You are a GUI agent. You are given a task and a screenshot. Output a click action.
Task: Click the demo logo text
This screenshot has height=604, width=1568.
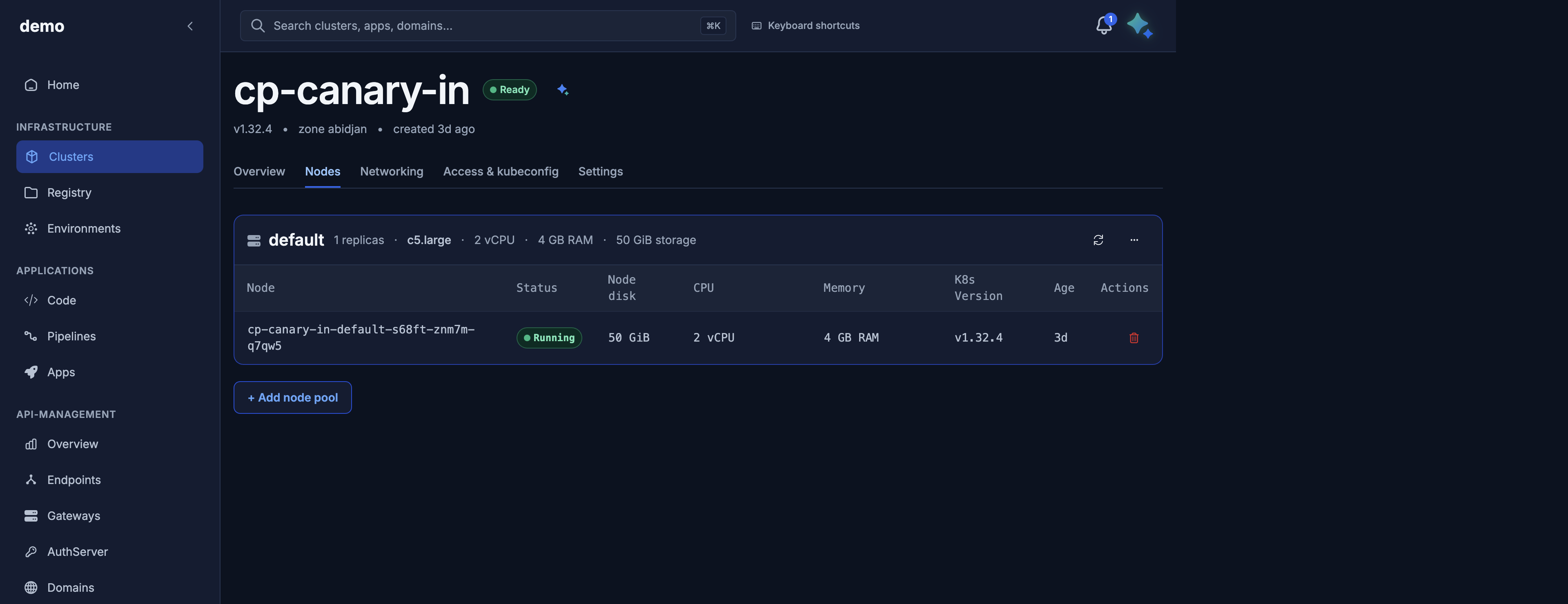(x=41, y=26)
